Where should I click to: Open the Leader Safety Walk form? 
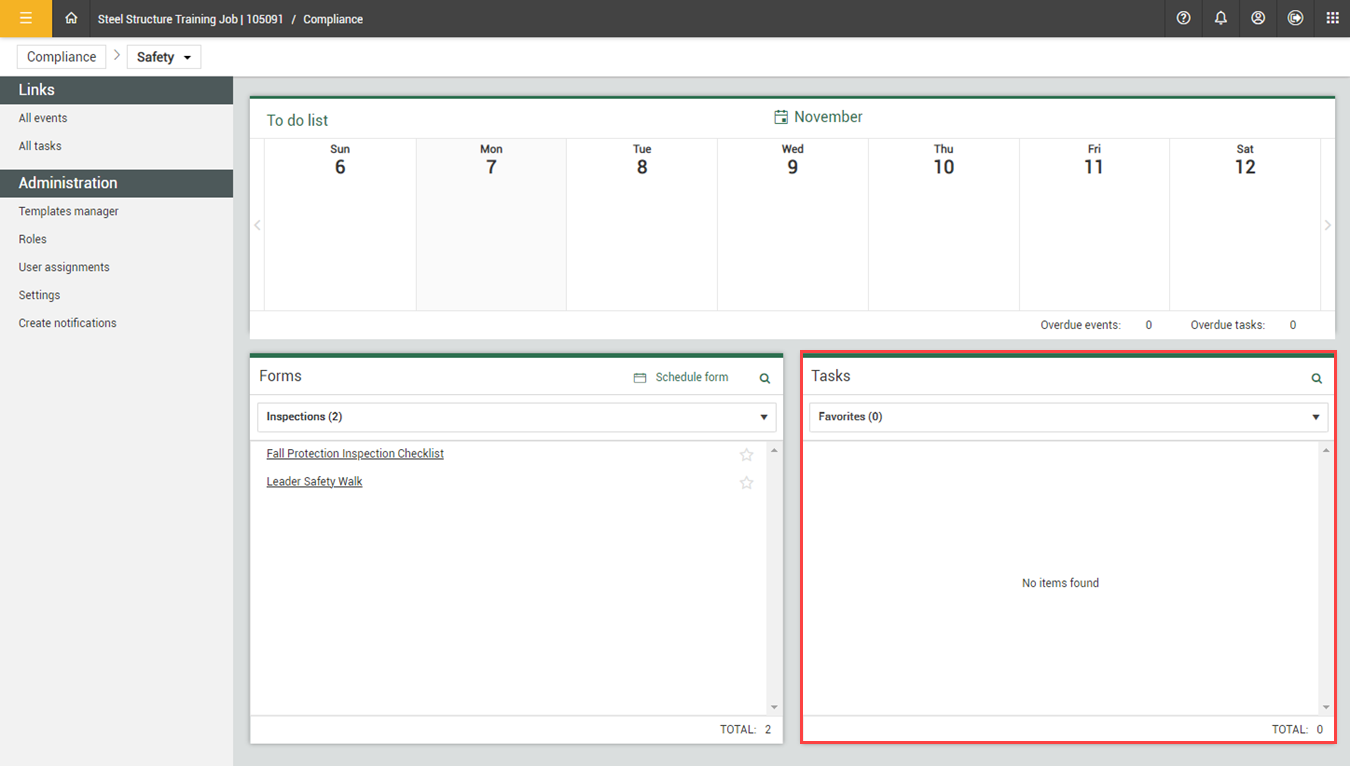point(314,482)
